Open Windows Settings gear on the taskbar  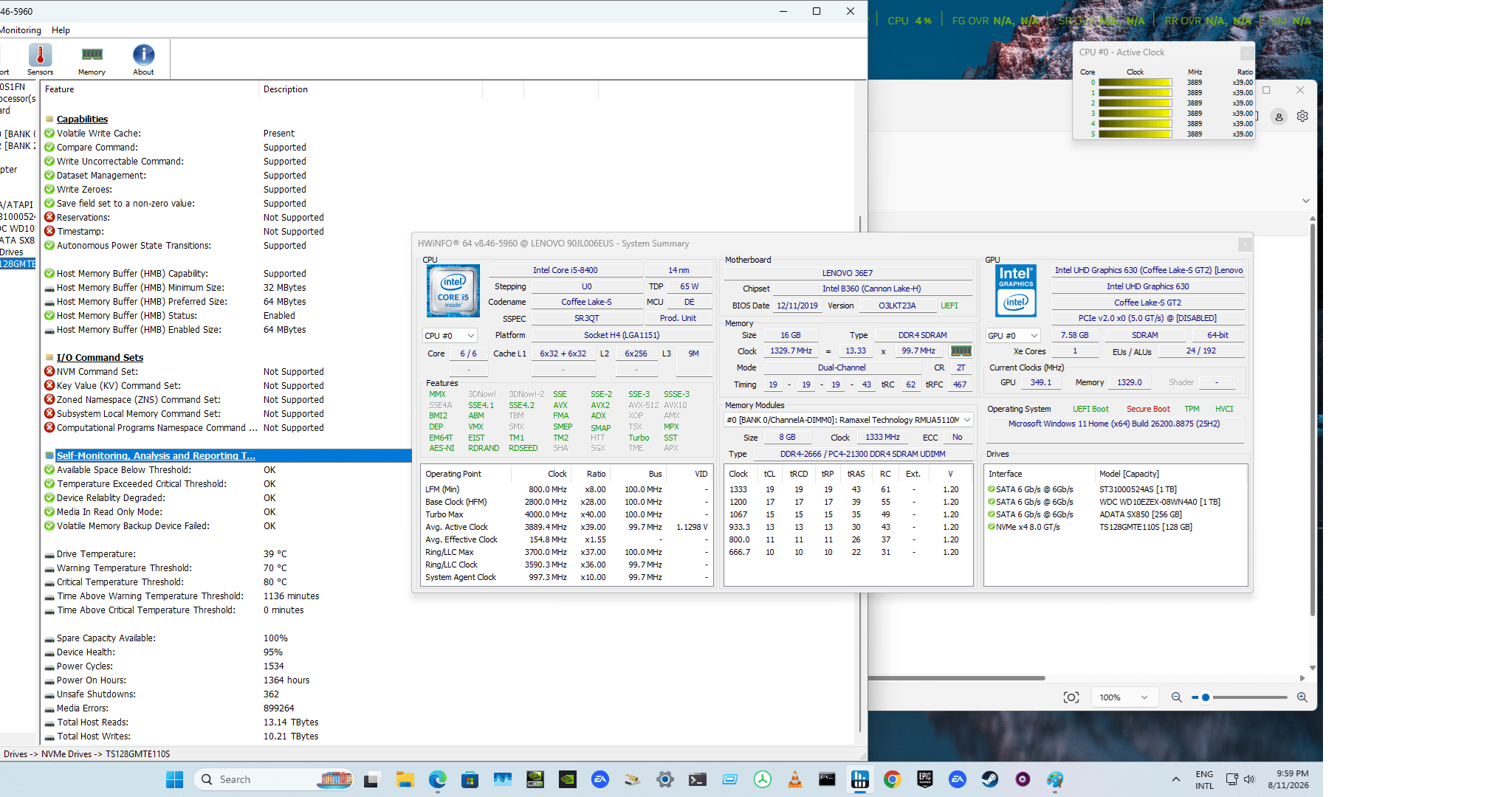(665, 779)
